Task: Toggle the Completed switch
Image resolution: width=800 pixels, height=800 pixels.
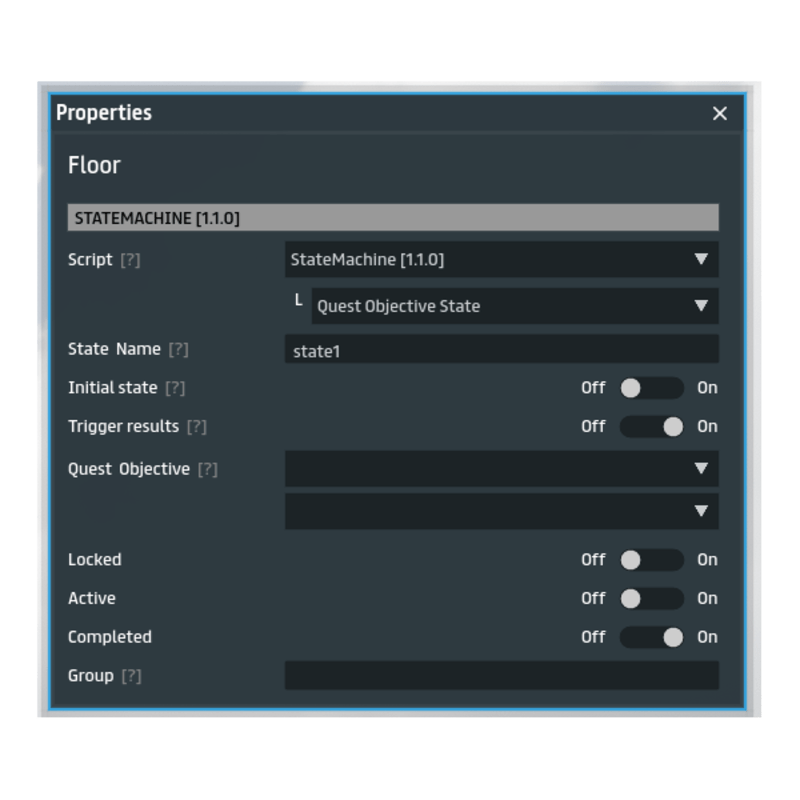Action: tap(651, 637)
